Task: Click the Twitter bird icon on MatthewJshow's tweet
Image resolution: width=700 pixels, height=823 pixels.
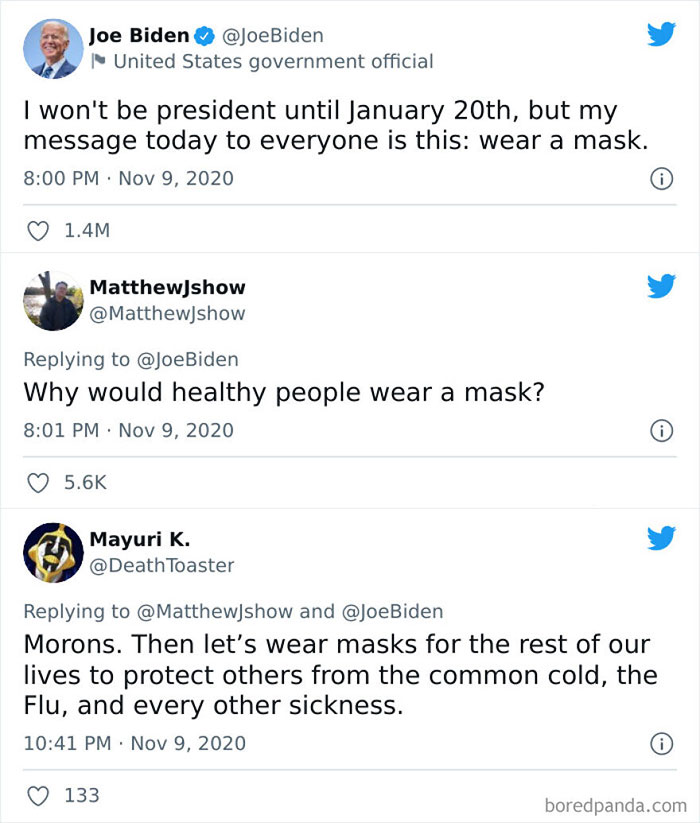Action: (x=661, y=285)
